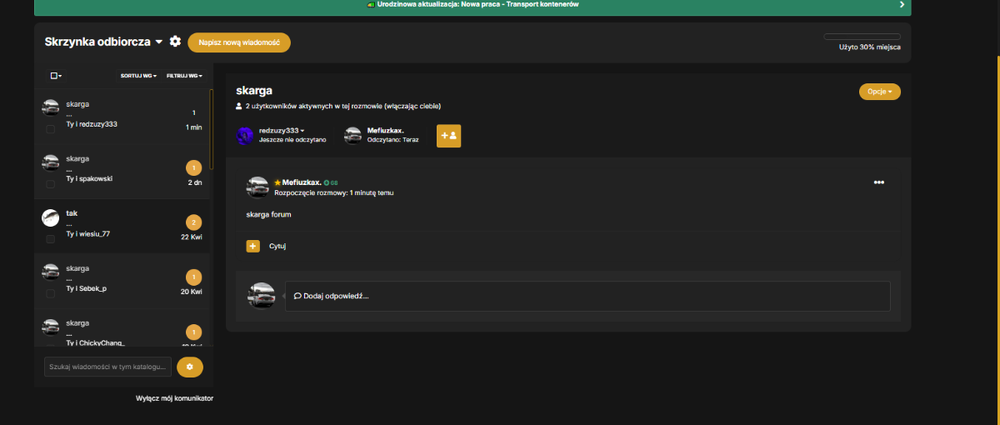
Task: Click the banner arrow on the right
Action: 902,4
